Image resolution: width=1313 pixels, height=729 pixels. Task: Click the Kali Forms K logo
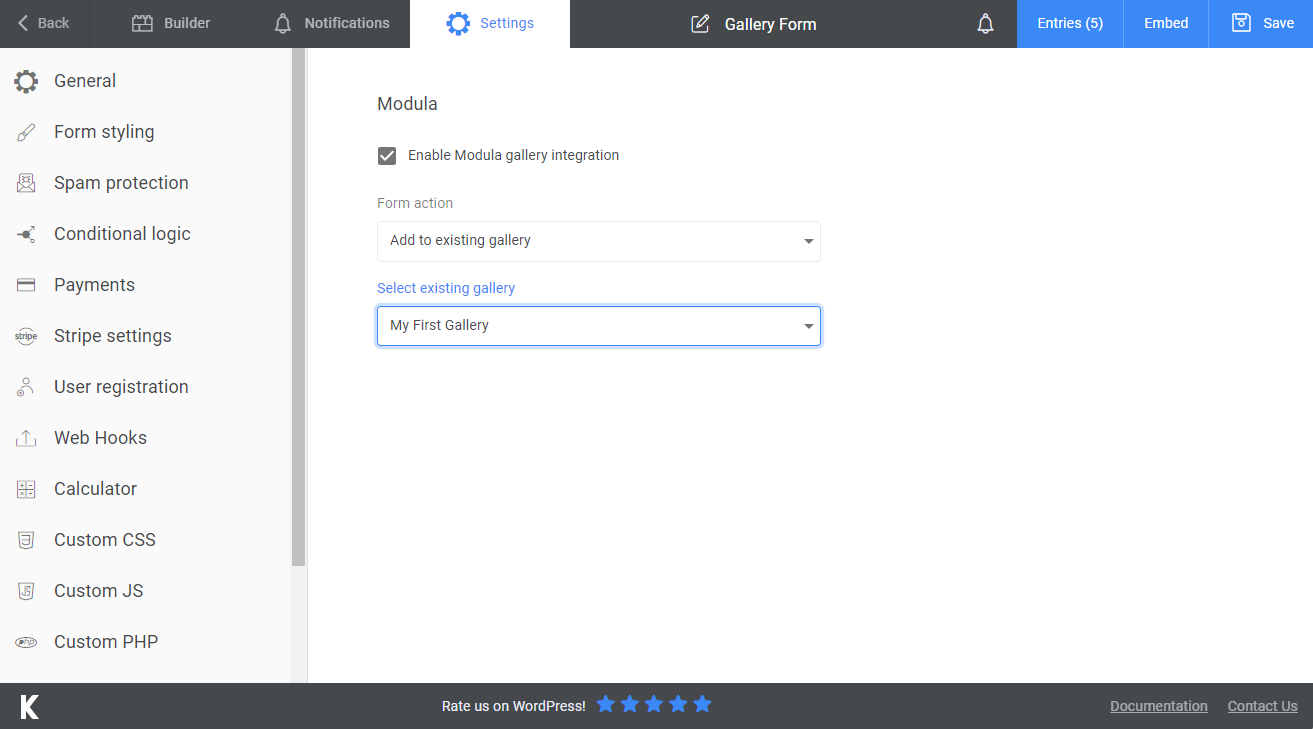coord(30,706)
